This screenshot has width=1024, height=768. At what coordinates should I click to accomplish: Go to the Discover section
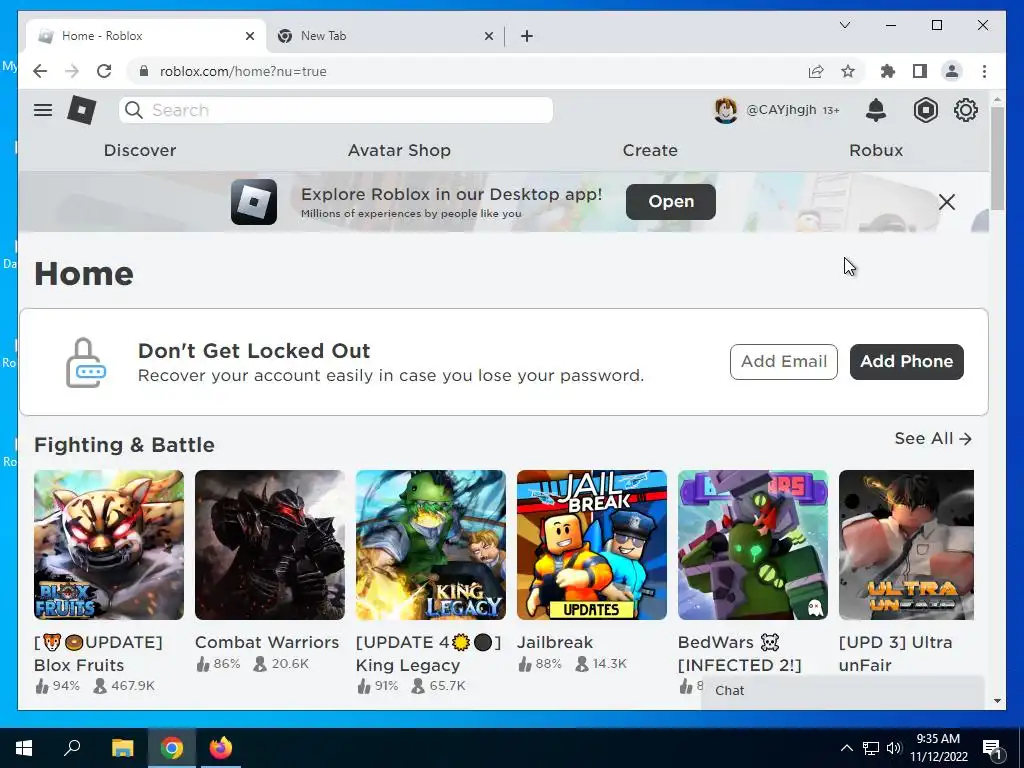click(x=140, y=150)
